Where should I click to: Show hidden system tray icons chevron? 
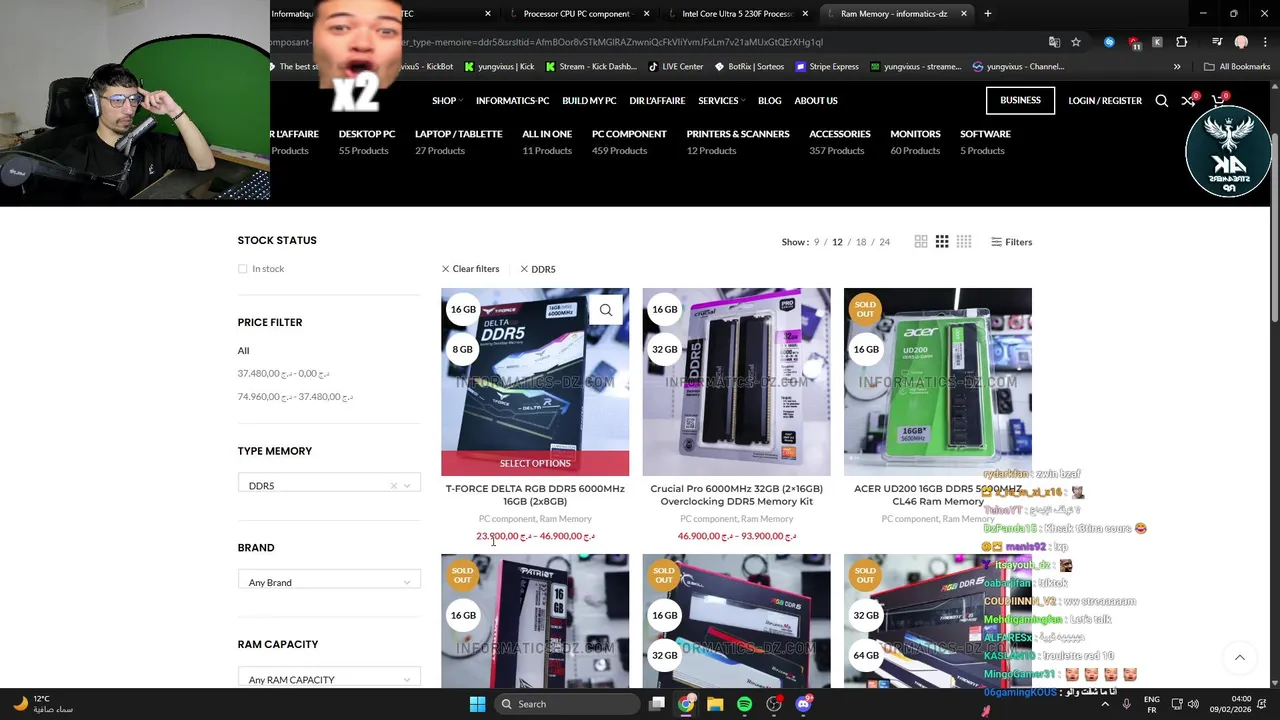[1106, 704]
